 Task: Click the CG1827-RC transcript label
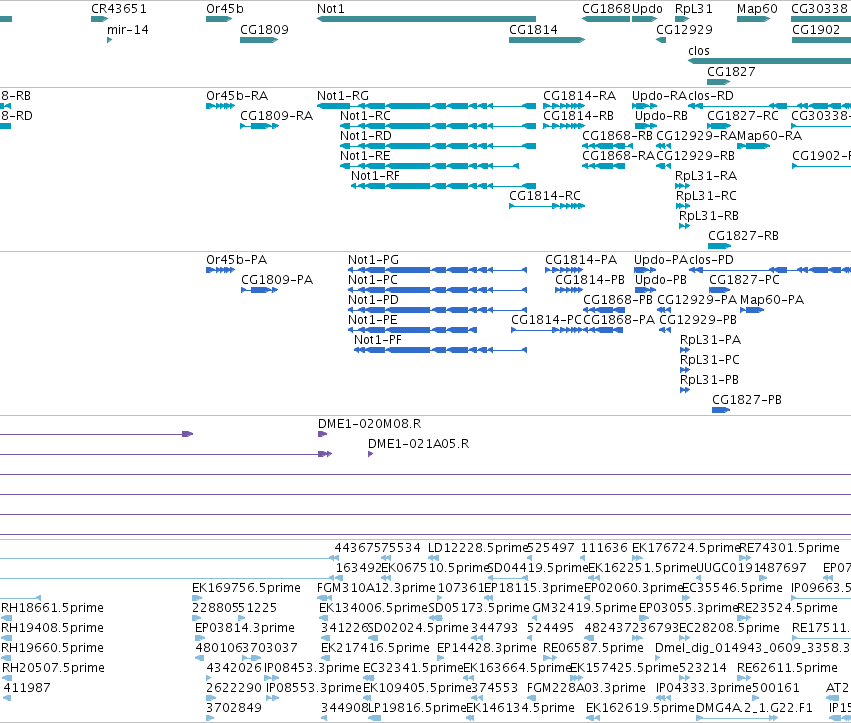click(x=743, y=116)
